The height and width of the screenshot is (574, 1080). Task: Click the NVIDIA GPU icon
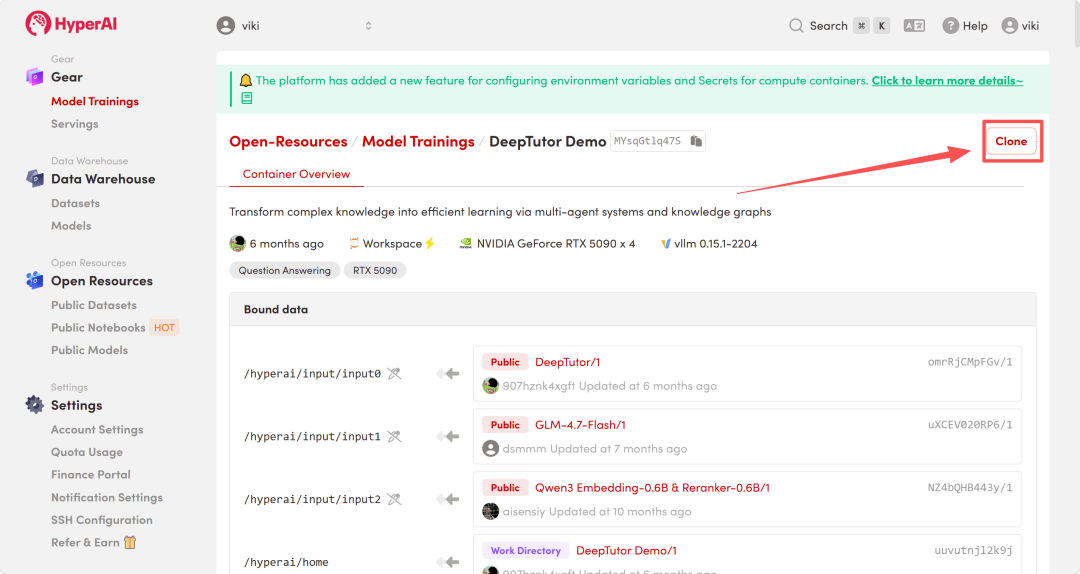[x=466, y=243]
